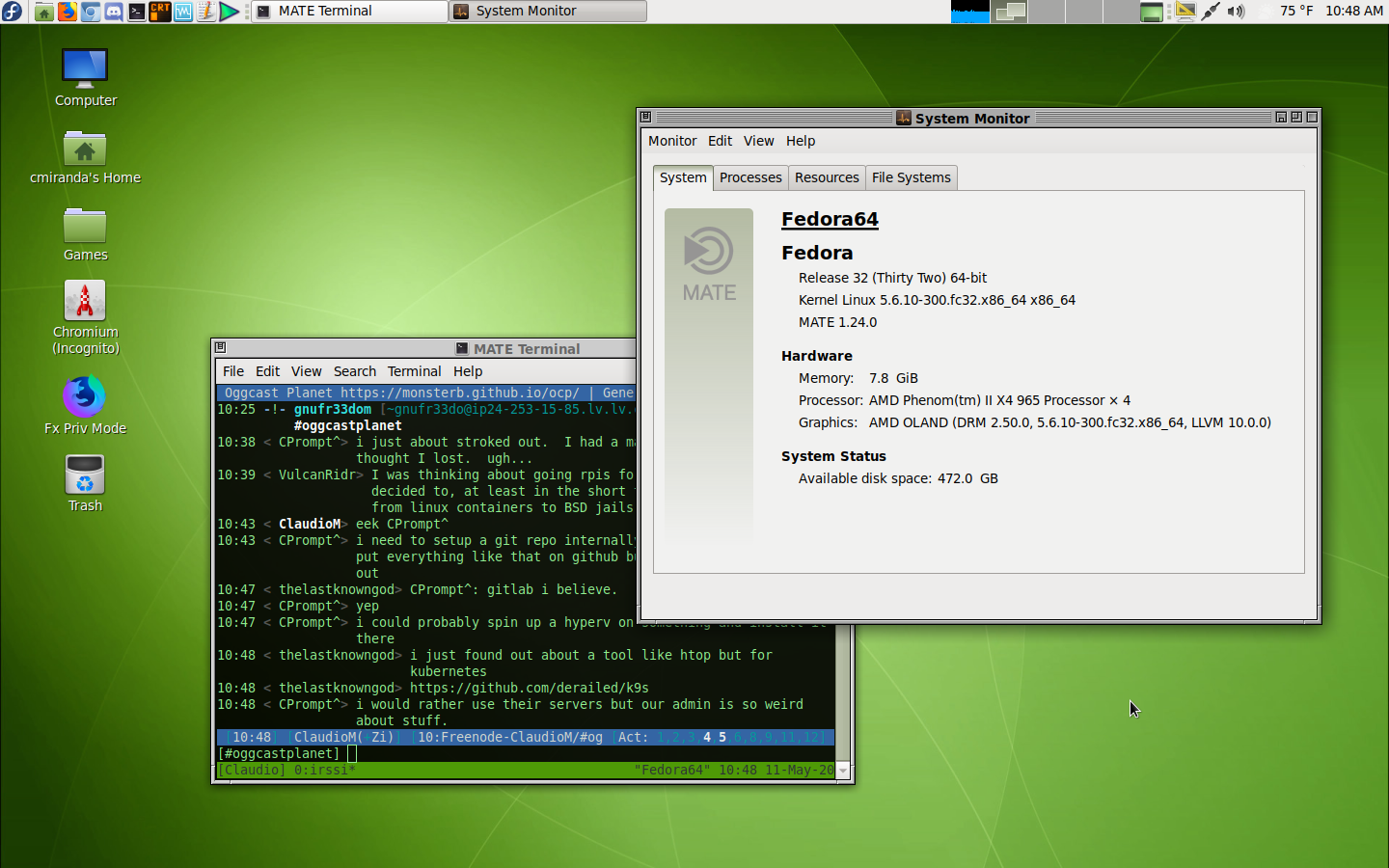
Task: Open the Terminal menu in MATE Terminal
Action: tap(415, 371)
